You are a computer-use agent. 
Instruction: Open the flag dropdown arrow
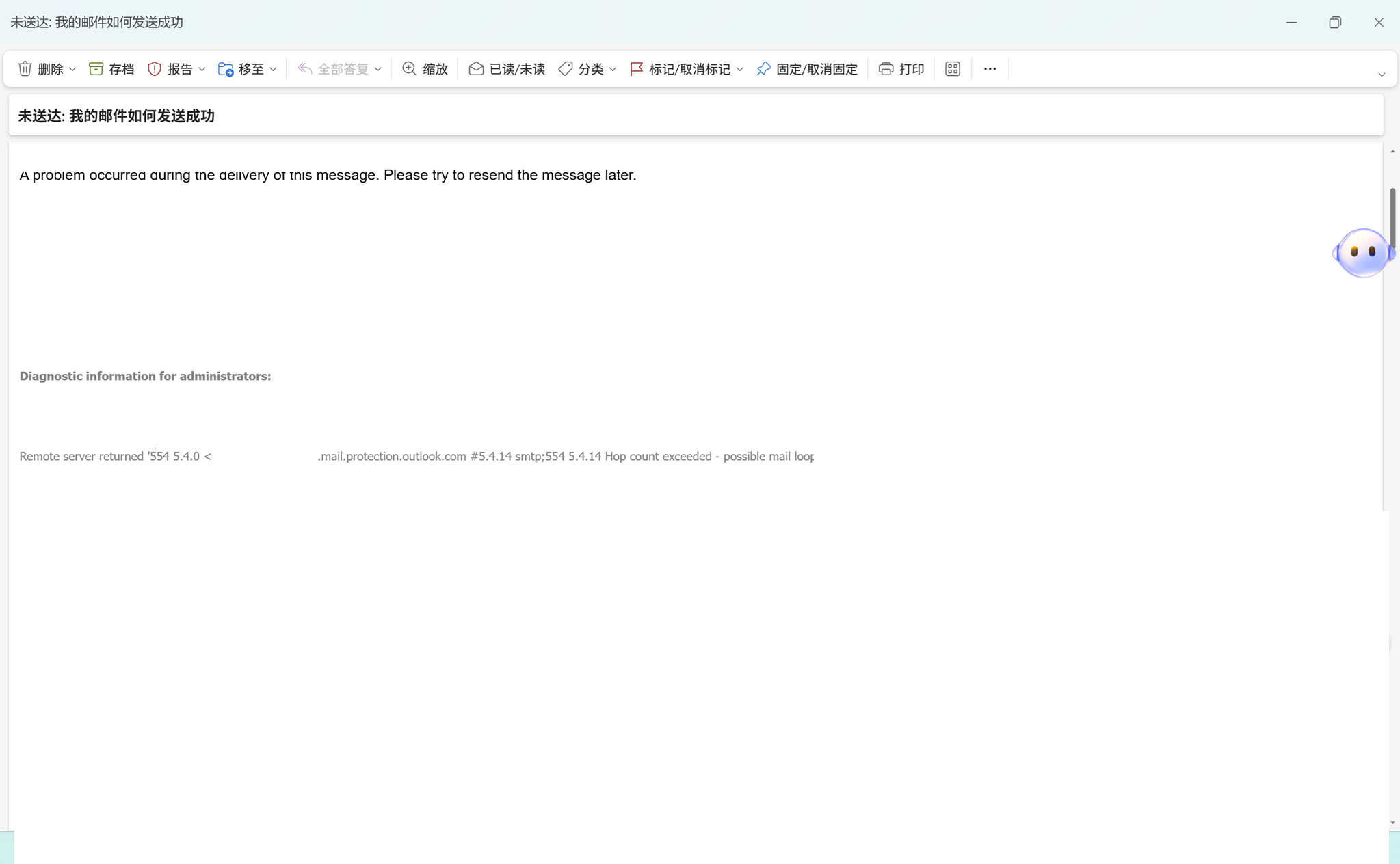coord(739,70)
